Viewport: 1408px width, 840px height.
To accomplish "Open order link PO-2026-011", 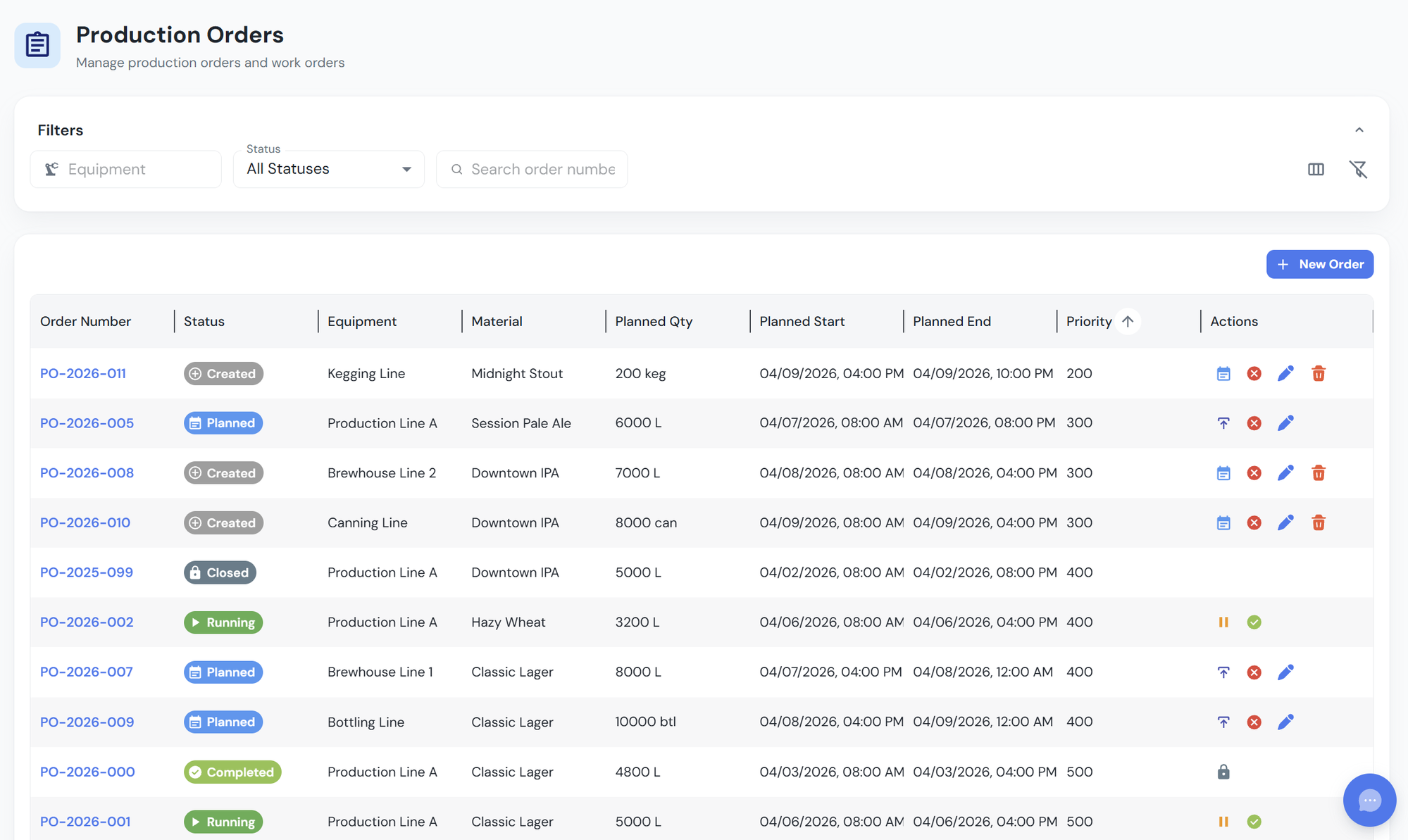I will [83, 373].
